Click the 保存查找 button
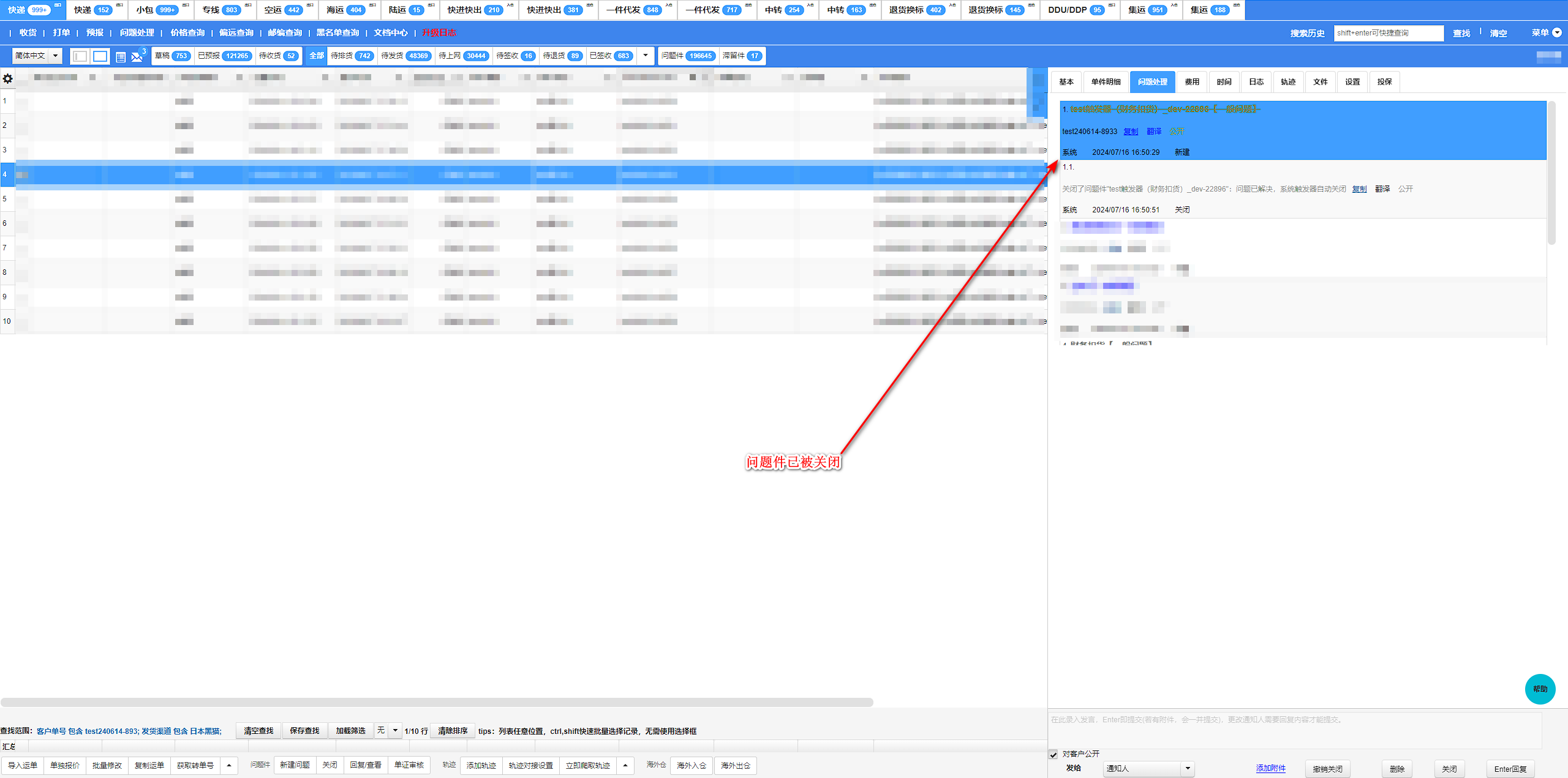 tap(304, 730)
